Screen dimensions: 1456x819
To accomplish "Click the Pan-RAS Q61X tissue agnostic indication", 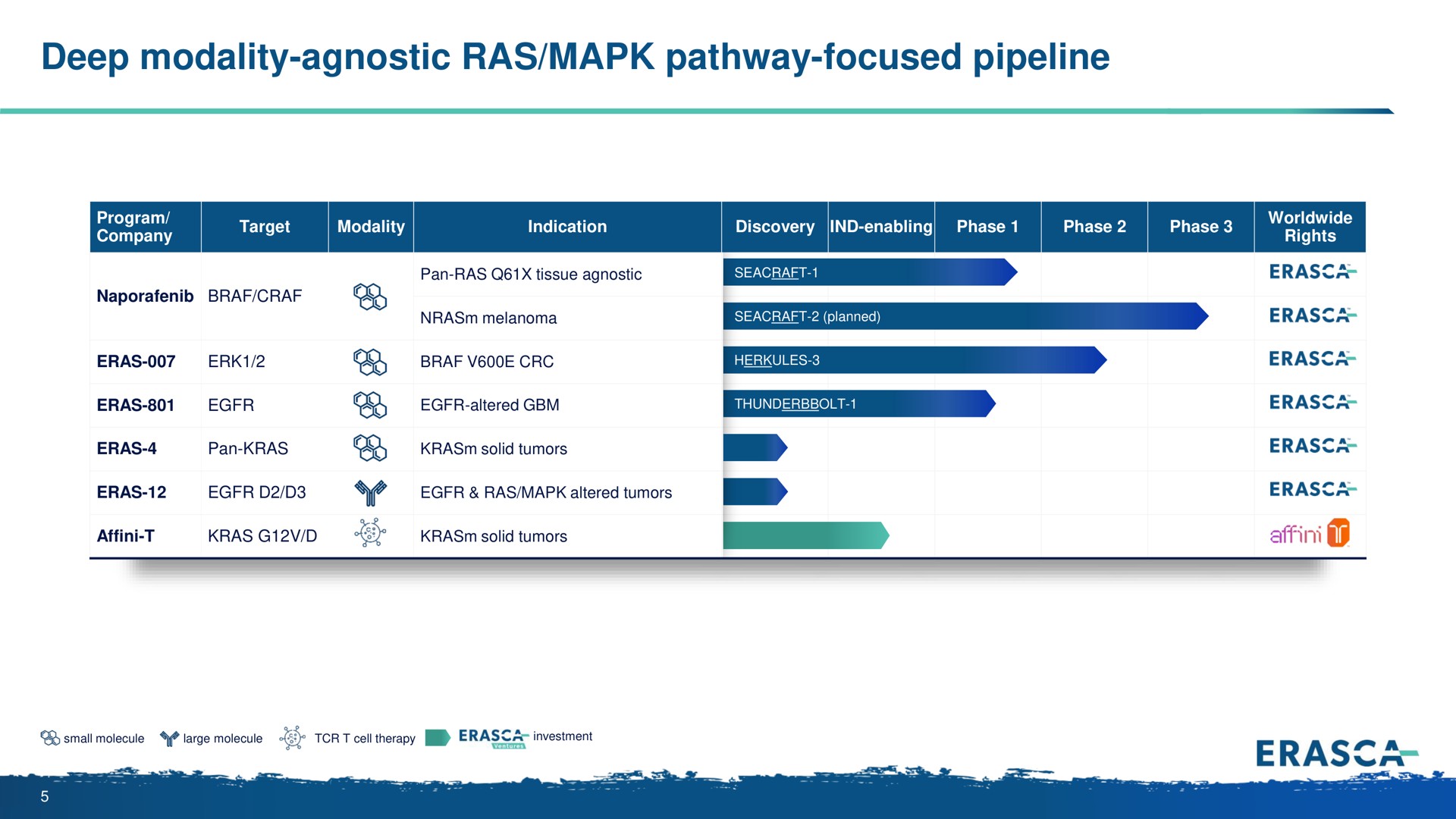I will coord(531,275).
